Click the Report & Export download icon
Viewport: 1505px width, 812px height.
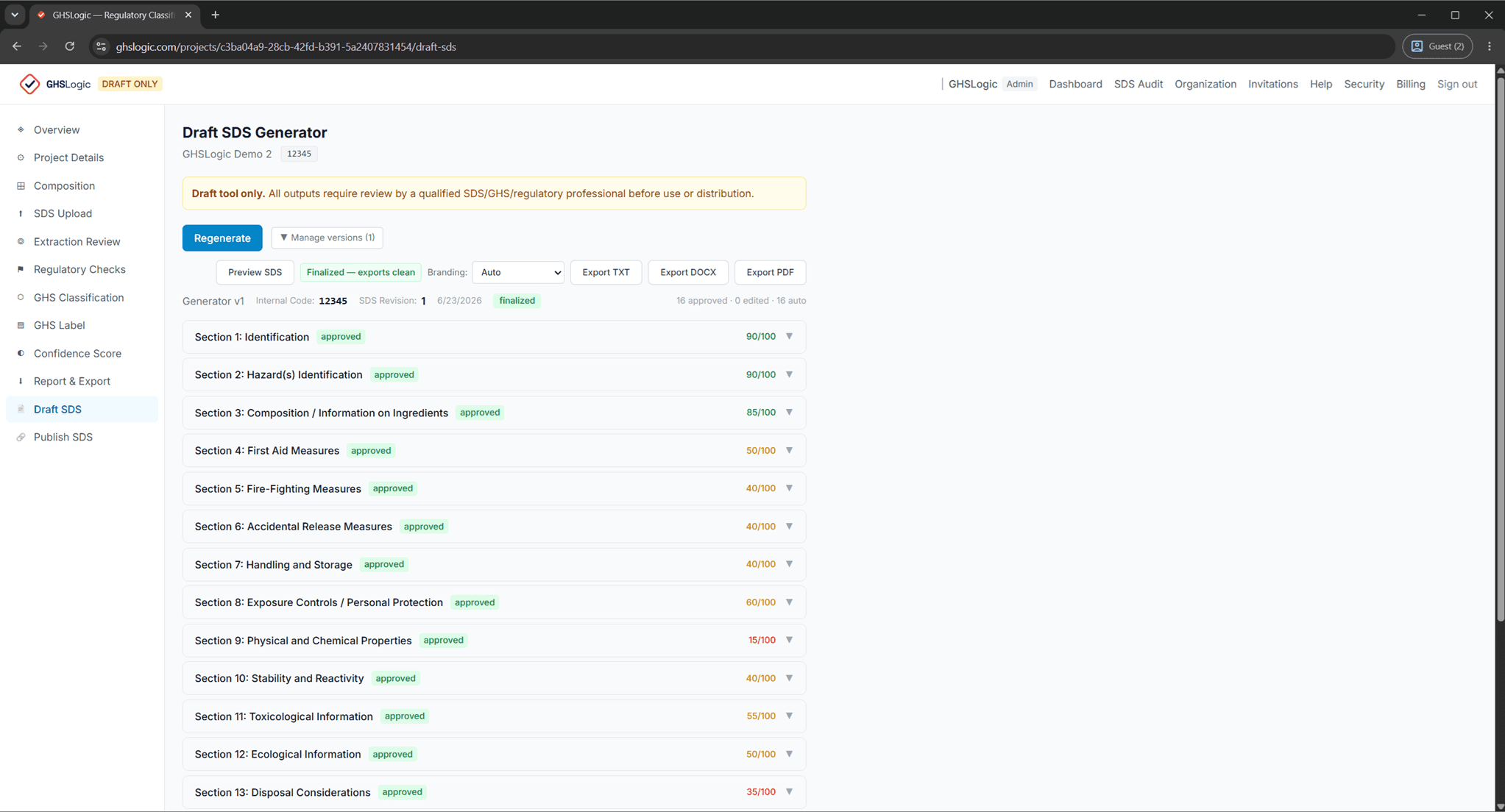(21, 381)
